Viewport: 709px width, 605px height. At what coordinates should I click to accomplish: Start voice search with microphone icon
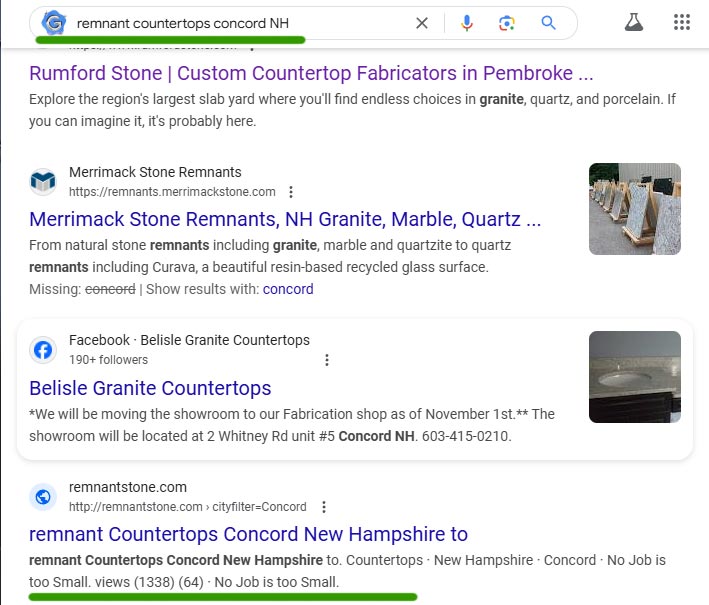coord(467,23)
